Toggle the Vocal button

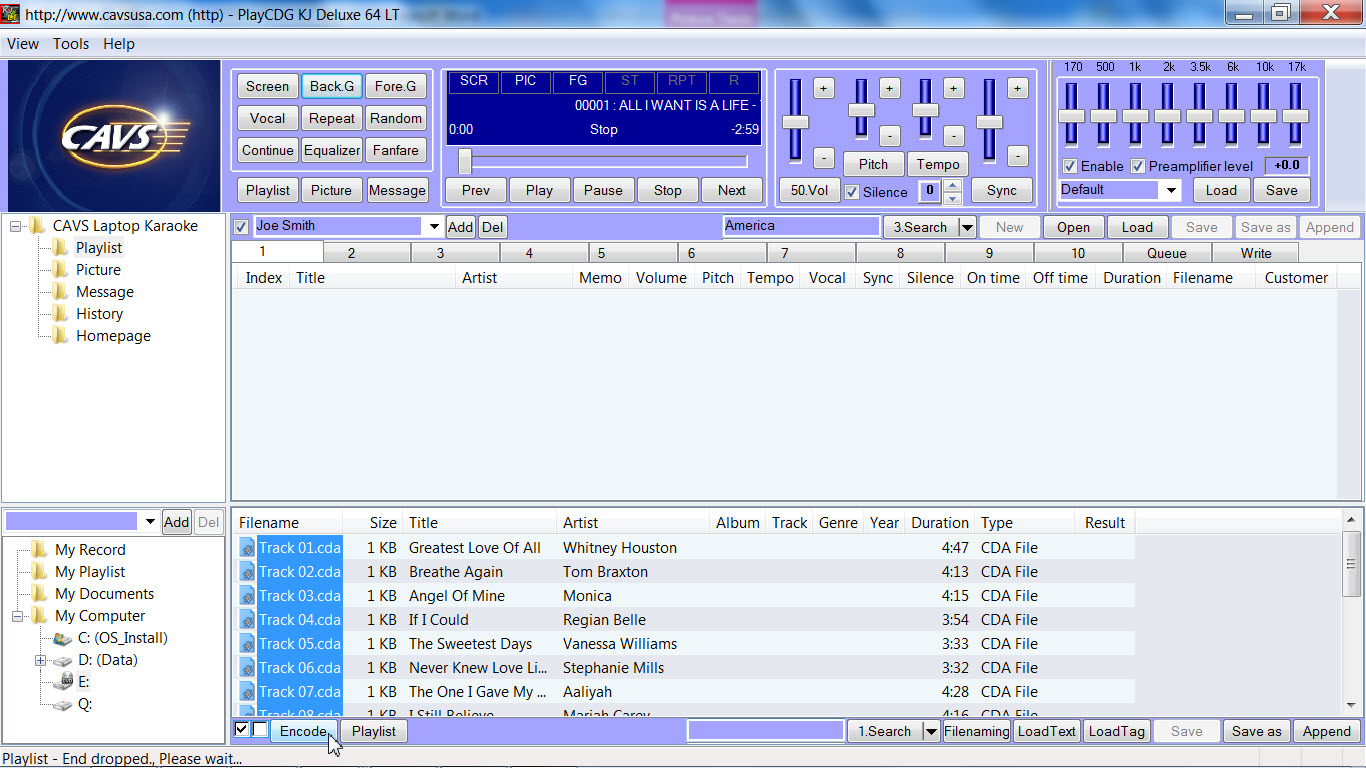[x=267, y=118]
